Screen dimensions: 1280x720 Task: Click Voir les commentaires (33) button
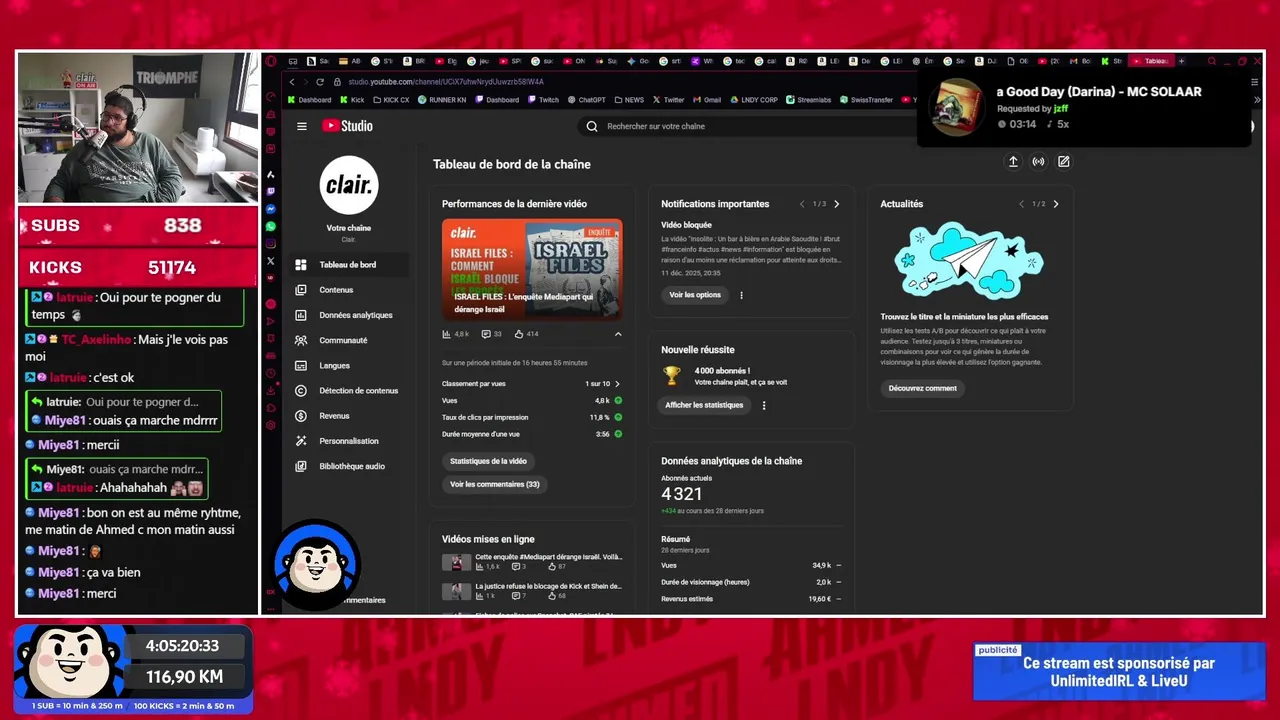(x=494, y=484)
